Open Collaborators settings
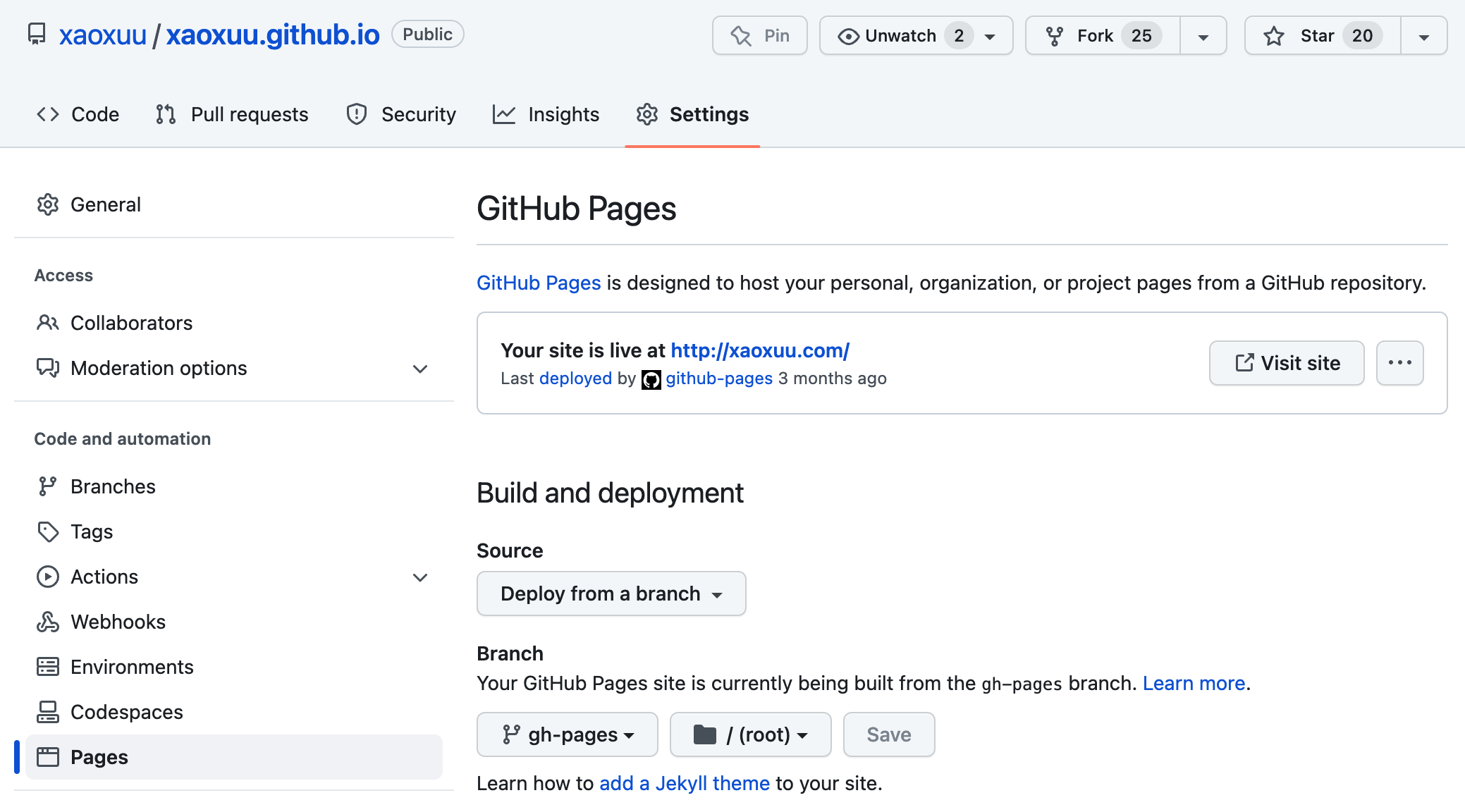This screenshot has height=812, width=1465. point(234,323)
